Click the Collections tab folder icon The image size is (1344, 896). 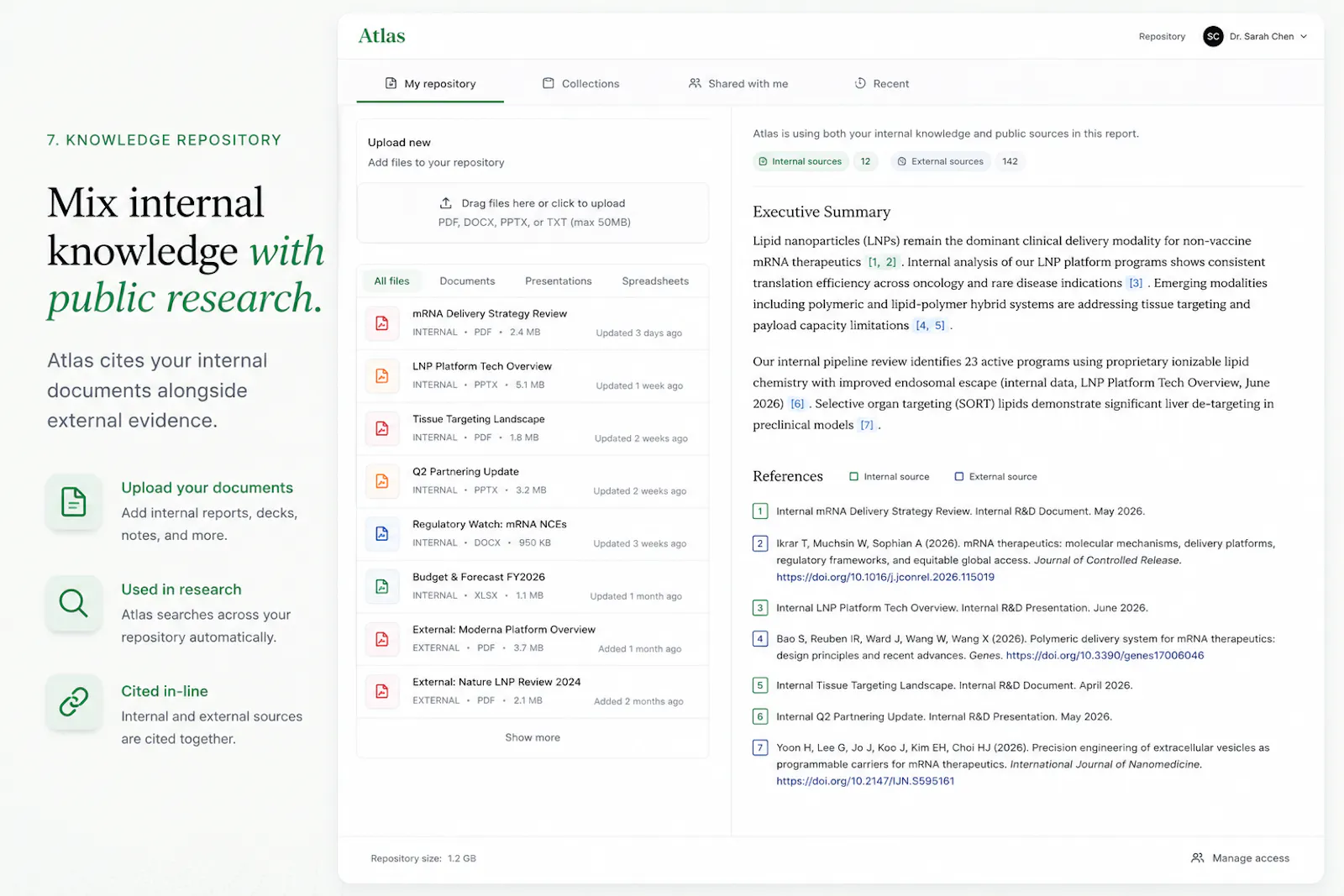549,83
